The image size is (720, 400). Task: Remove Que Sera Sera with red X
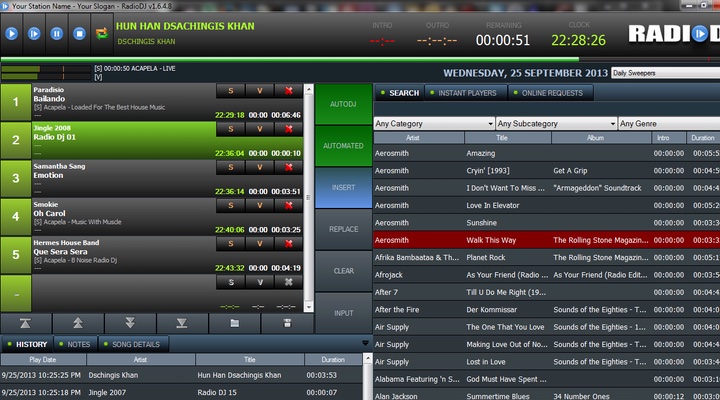(x=288, y=243)
